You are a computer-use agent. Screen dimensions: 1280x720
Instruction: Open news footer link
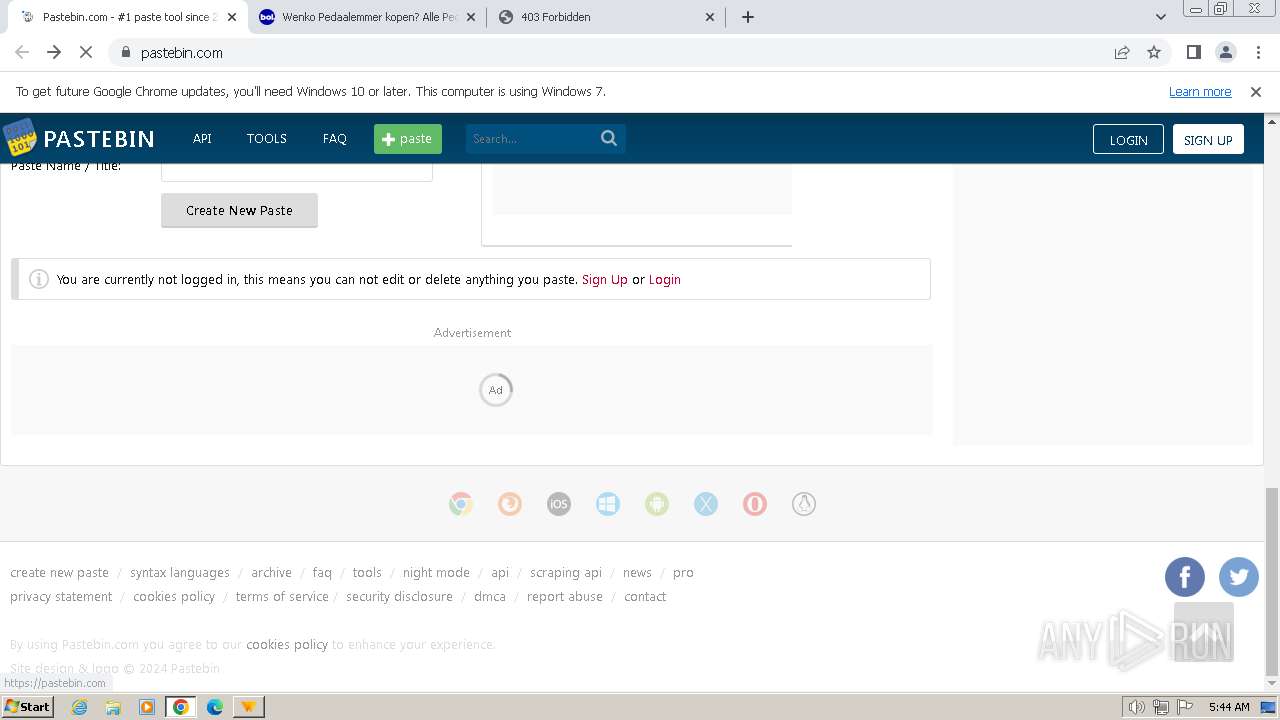click(637, 572)
